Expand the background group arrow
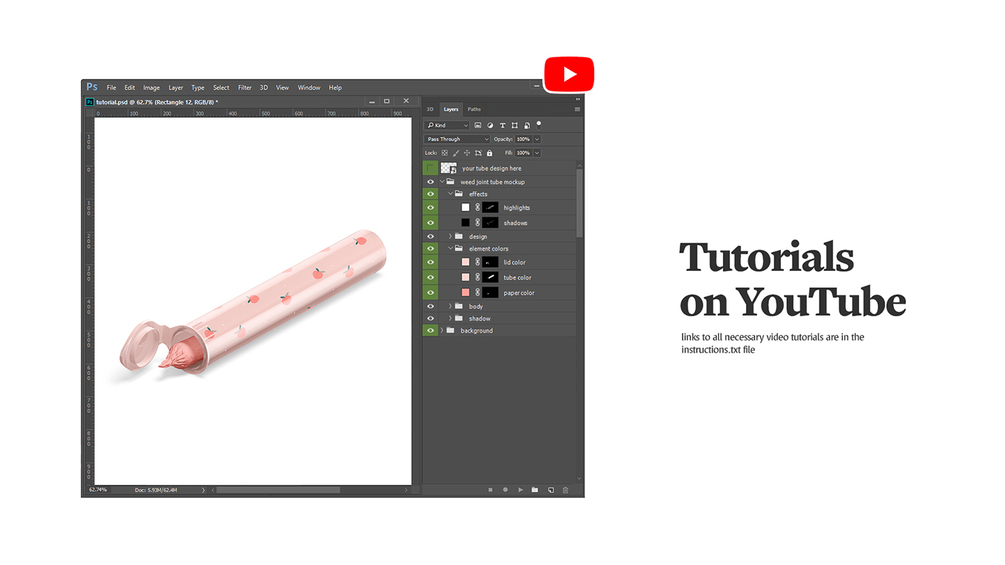This screenshot has height=565, width=1005. pyautogui.click(x=442, y=331)
